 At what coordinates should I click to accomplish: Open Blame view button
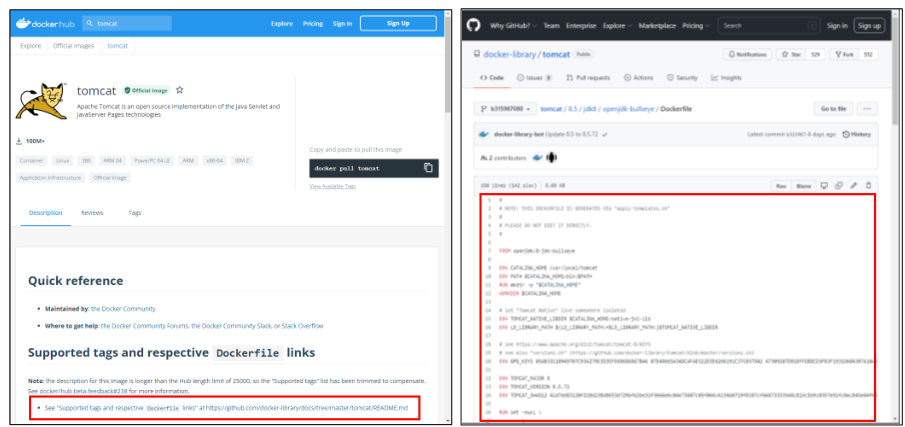pyautogui.click(x=803, y=186)
